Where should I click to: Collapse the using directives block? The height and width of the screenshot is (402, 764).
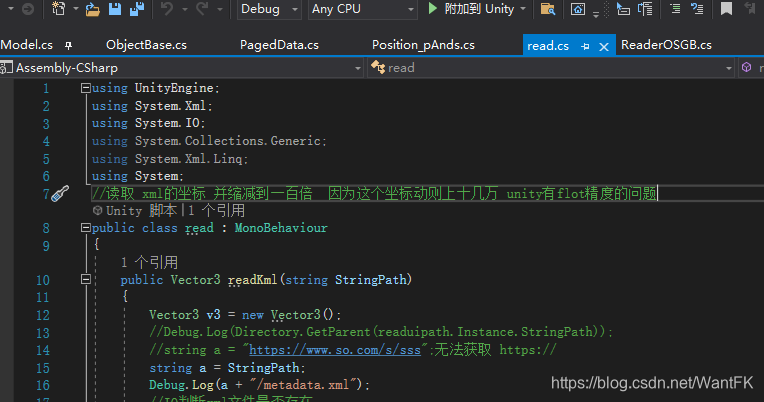86,88
